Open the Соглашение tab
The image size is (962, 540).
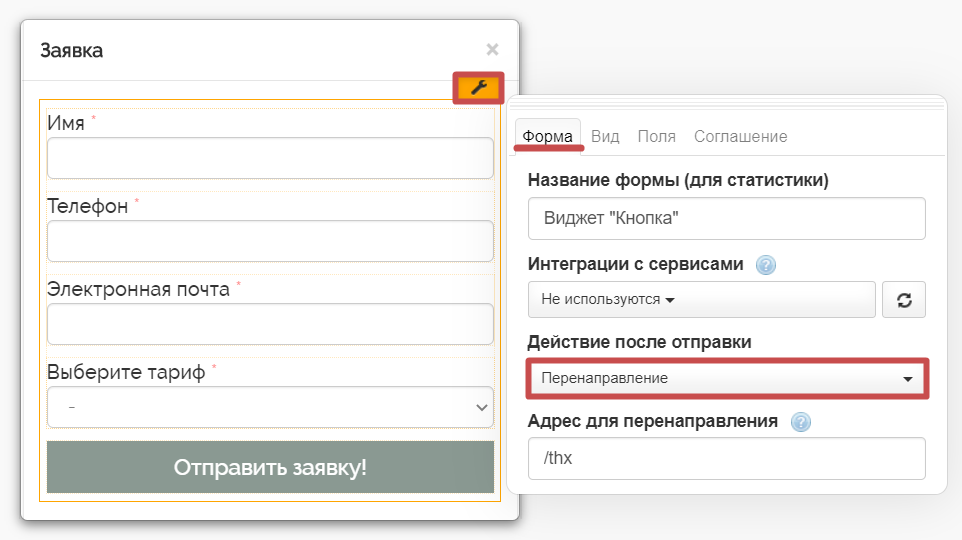pyautogui.click(x=740, y=136)
